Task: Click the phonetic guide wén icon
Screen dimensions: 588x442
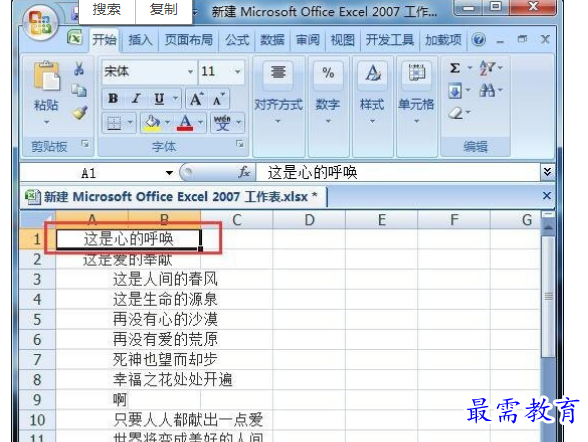Action: [222, 123]
